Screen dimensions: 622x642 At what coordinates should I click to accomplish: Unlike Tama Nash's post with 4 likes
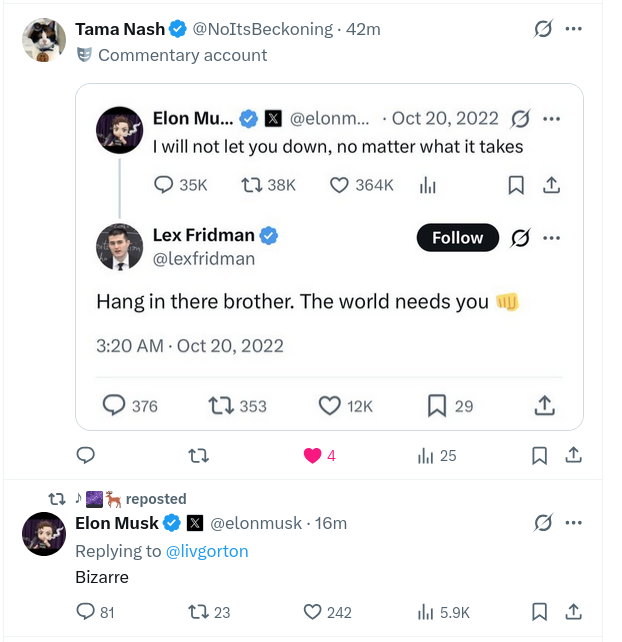coord(313,455)
